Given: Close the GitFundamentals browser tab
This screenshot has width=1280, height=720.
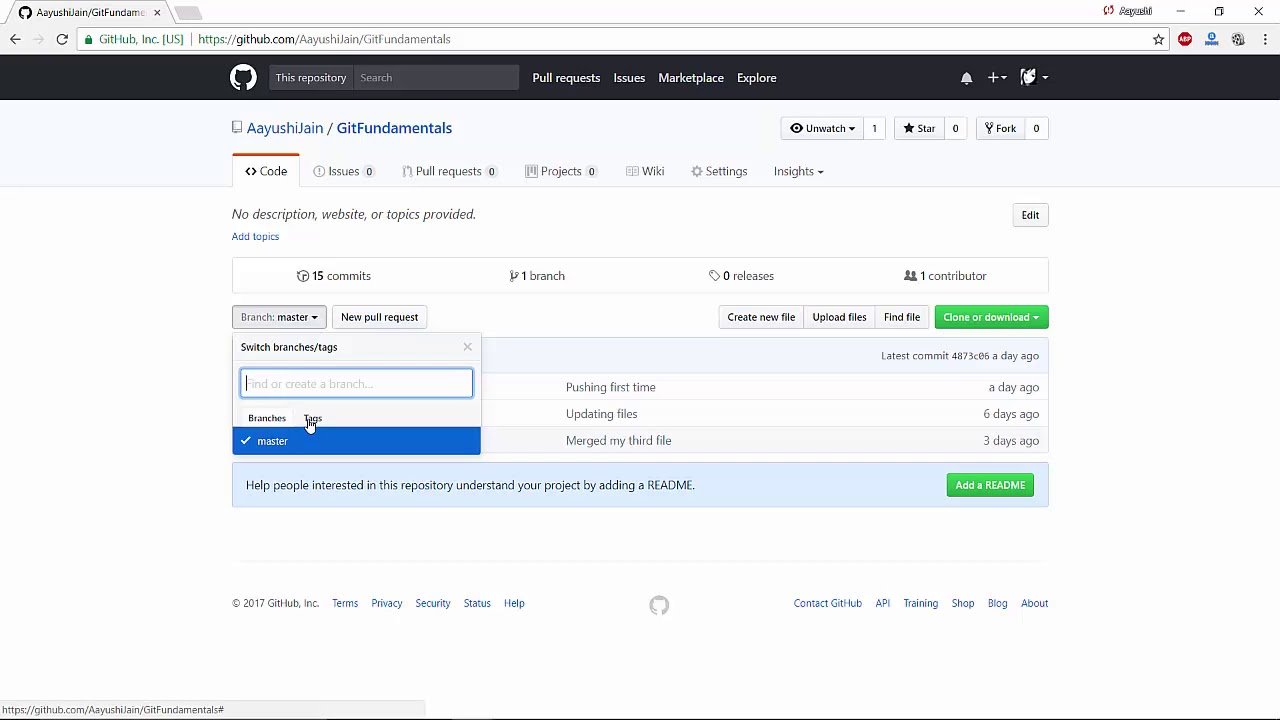Looking at the screenshot, I should 157,13.
